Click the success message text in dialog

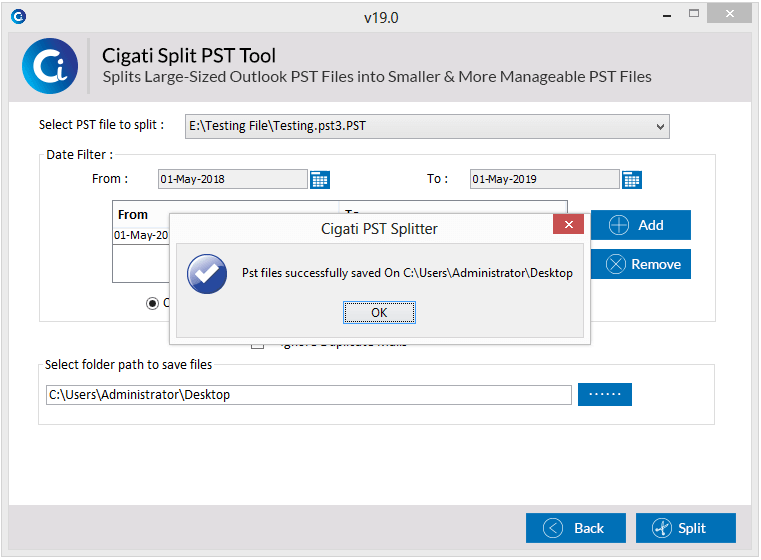pos(407,273)
